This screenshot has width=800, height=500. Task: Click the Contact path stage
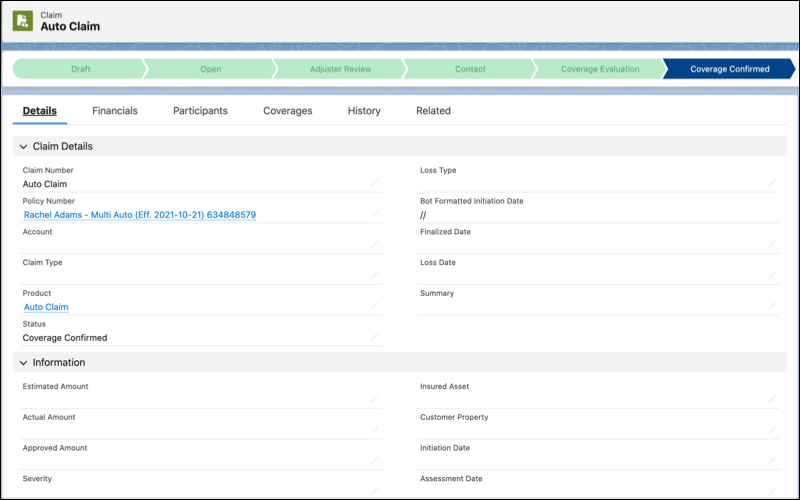click(470, 69)
